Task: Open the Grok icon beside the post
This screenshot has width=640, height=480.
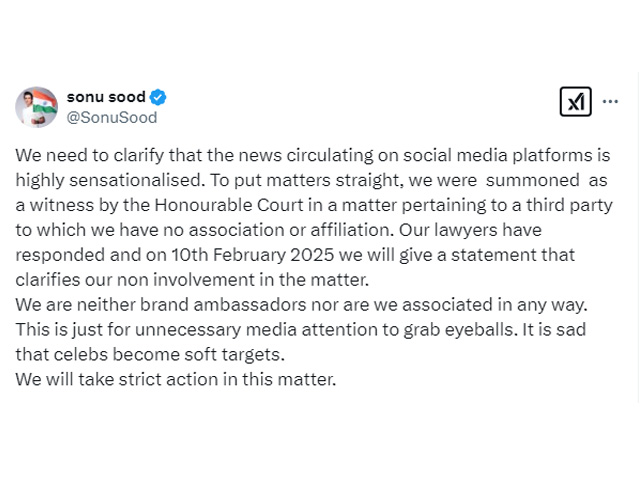Action: click(x=576, y=102)
